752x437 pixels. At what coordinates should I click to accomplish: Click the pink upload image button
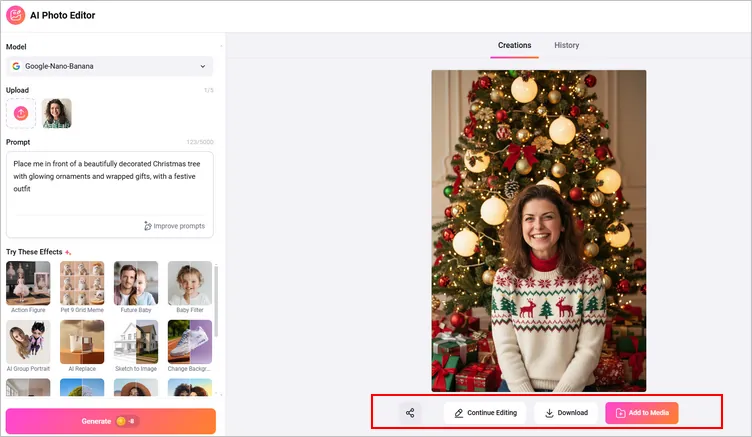(21, 113)
